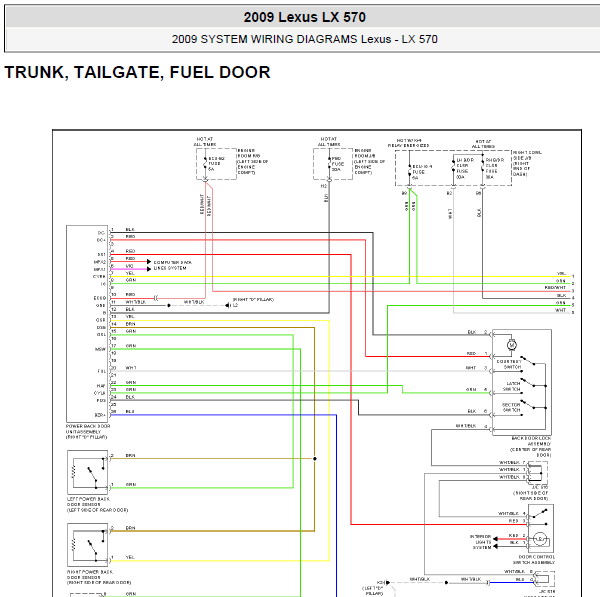Click the PBD 30A fuse symbol

(329, 164)
